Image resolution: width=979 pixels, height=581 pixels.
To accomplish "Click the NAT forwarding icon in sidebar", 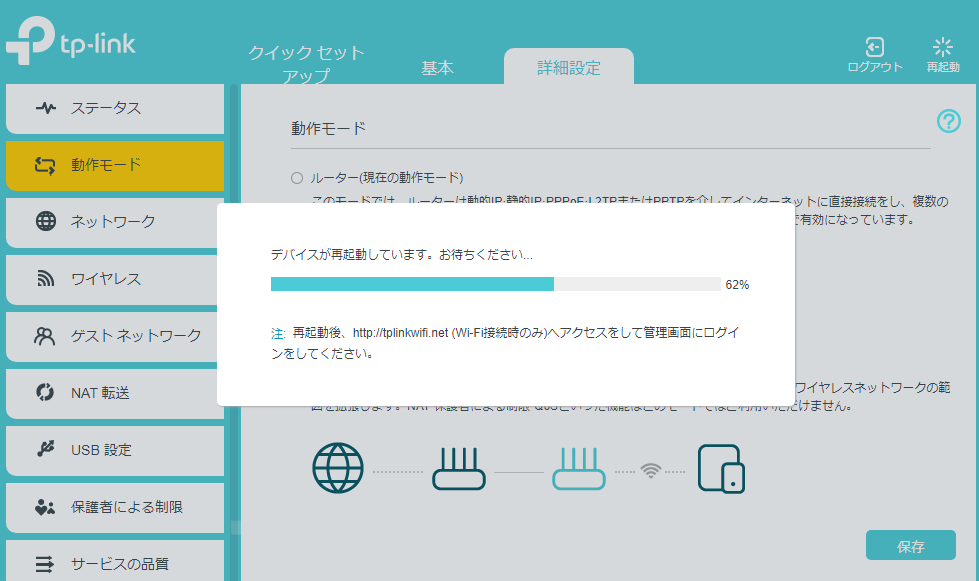I will [46, 393].
